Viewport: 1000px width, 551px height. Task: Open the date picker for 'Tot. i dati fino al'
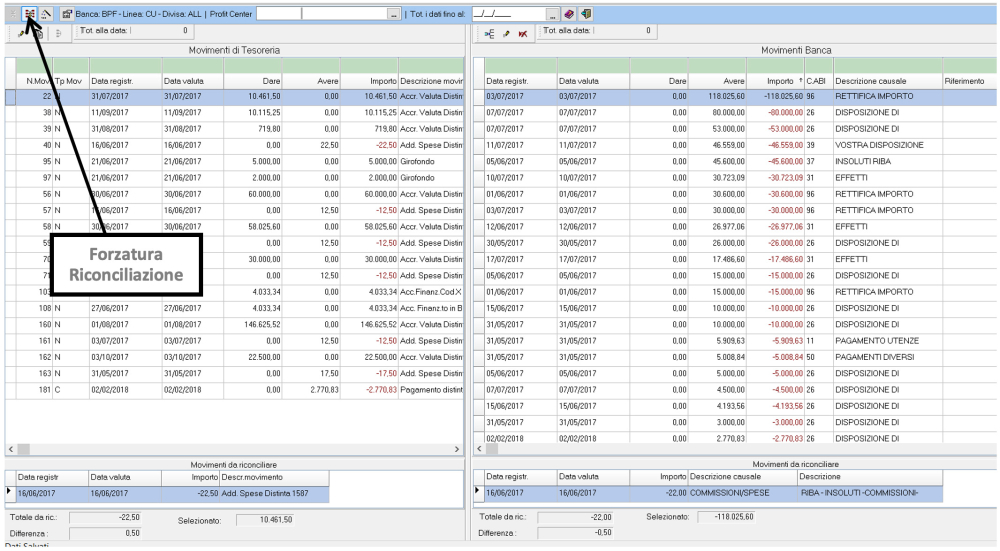click(553, 14)
